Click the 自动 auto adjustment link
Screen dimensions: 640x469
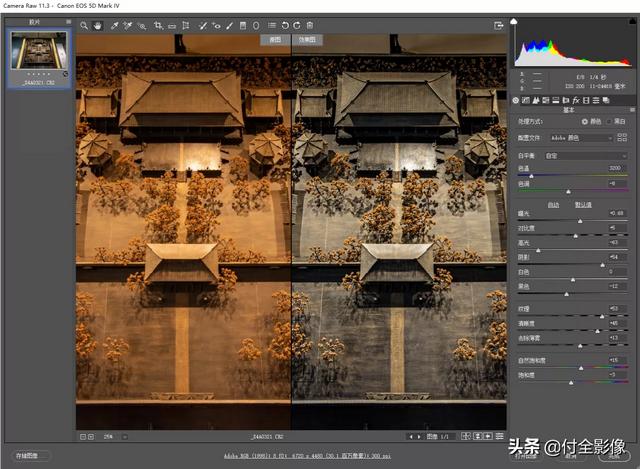pos(552,204)
